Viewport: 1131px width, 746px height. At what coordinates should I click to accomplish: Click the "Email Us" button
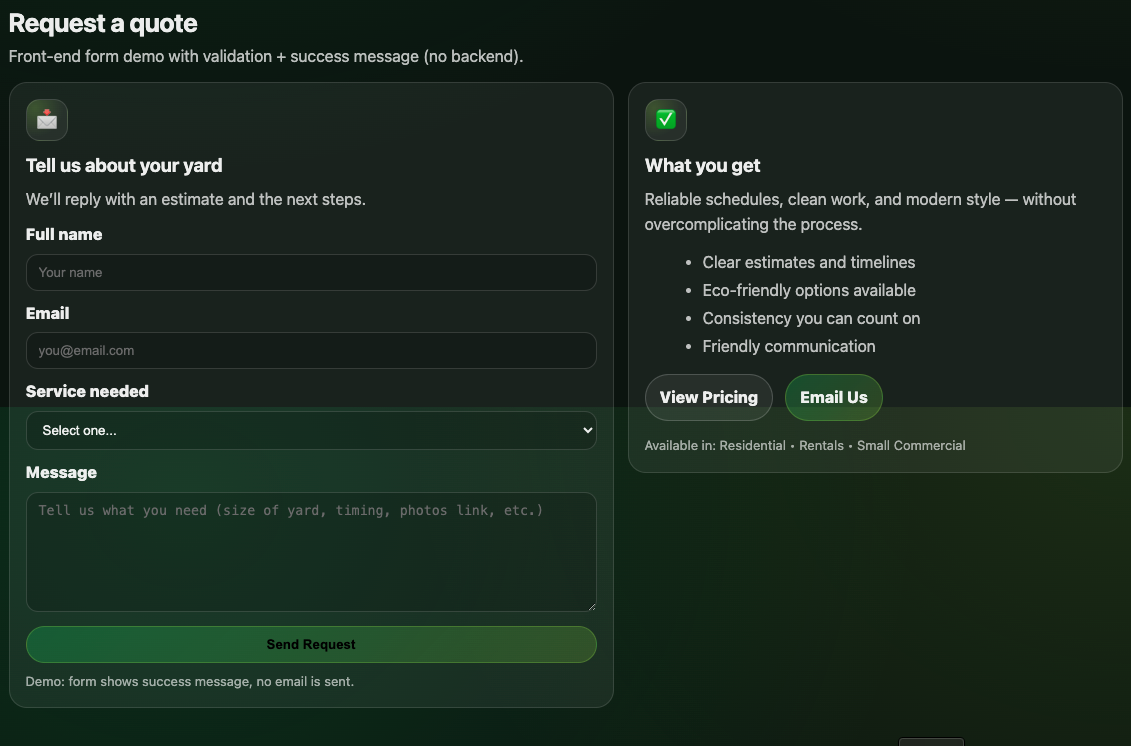pyautogui.click(x=833, y=397)
